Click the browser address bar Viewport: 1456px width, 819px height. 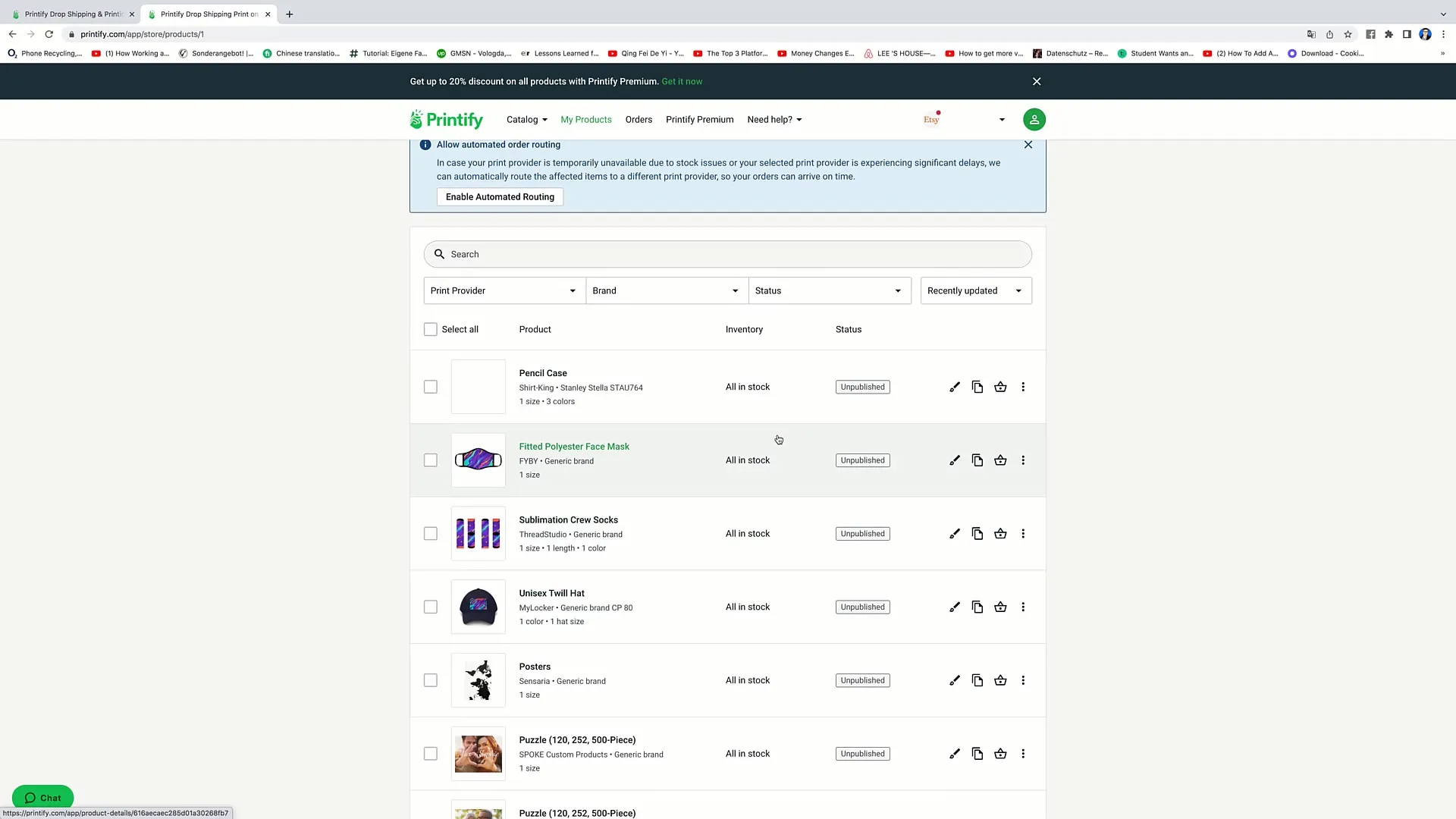click(682, 34)
